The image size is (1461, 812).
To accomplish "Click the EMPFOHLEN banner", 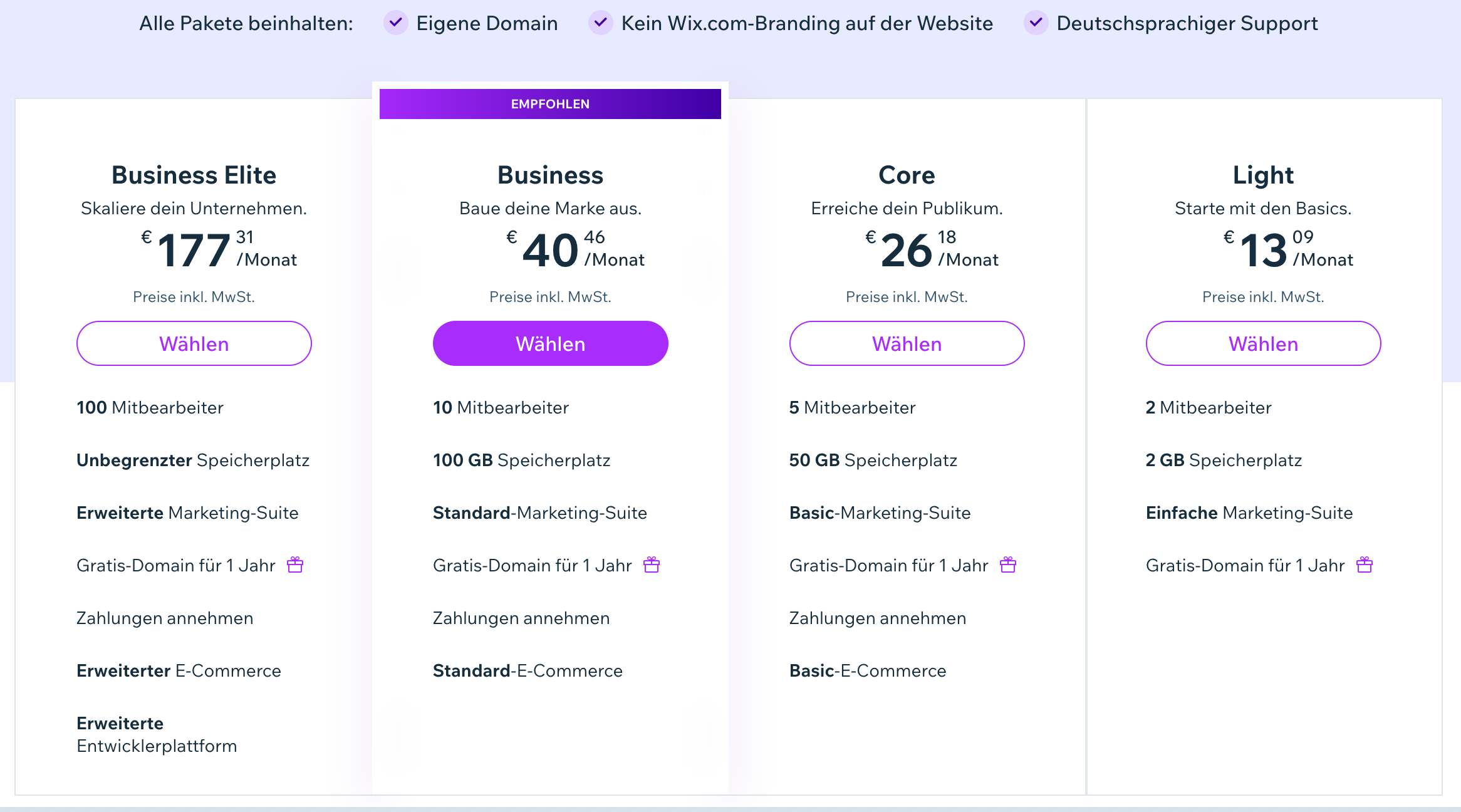I will pos(550,104).
